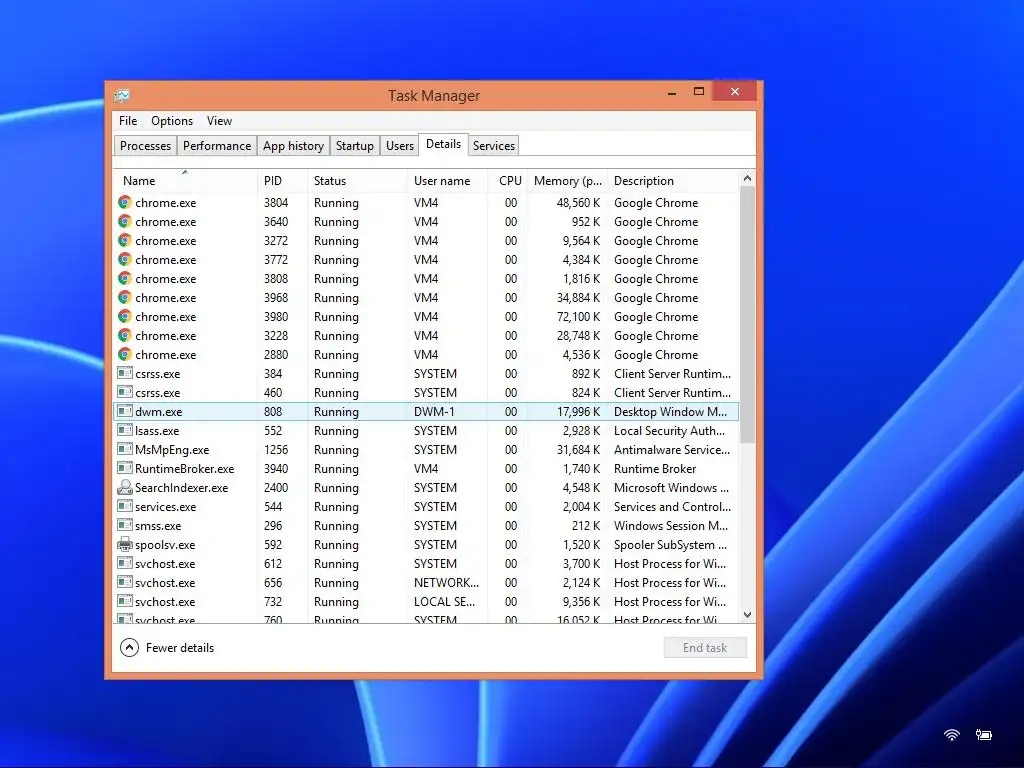The image size is (1024, 768).
Task: Click the SearchIndexer.exe magnifier icon
Action: [x=125, y=487]
